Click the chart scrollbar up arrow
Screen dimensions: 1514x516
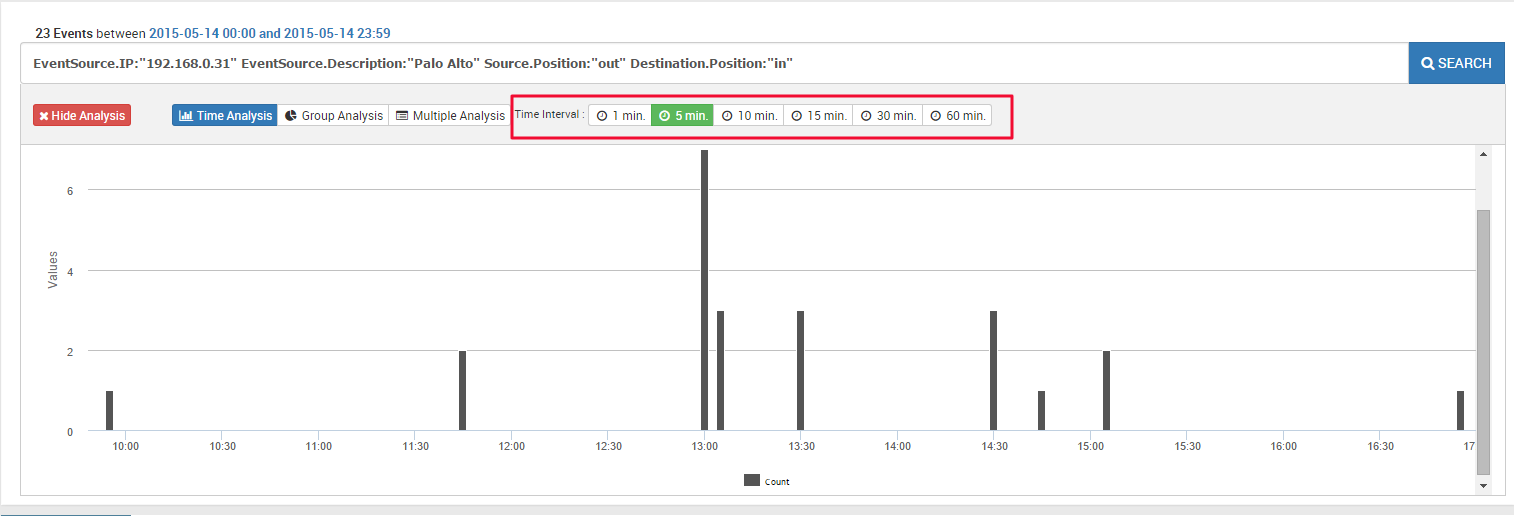[x=1483, y=154]
